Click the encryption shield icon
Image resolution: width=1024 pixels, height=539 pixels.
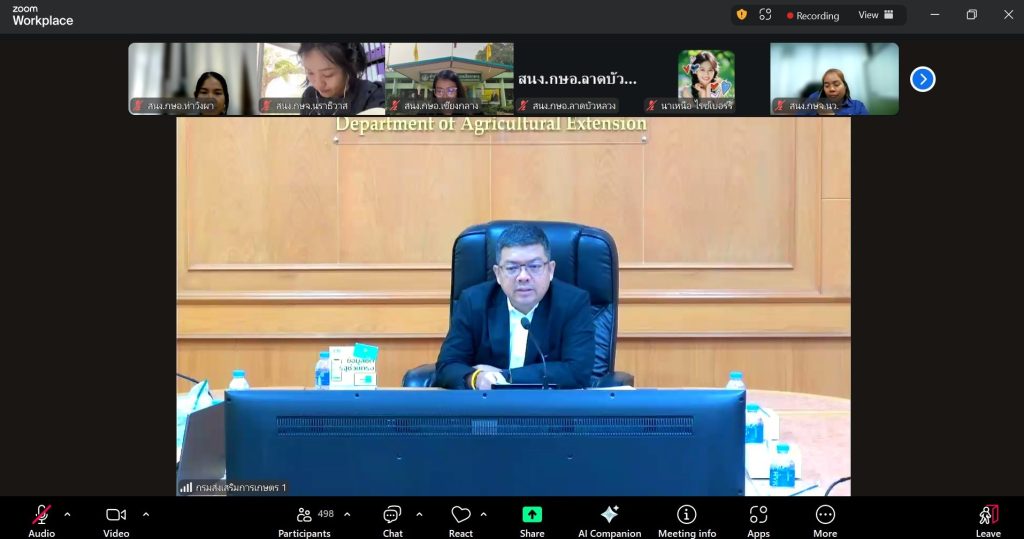coord(741,15)
